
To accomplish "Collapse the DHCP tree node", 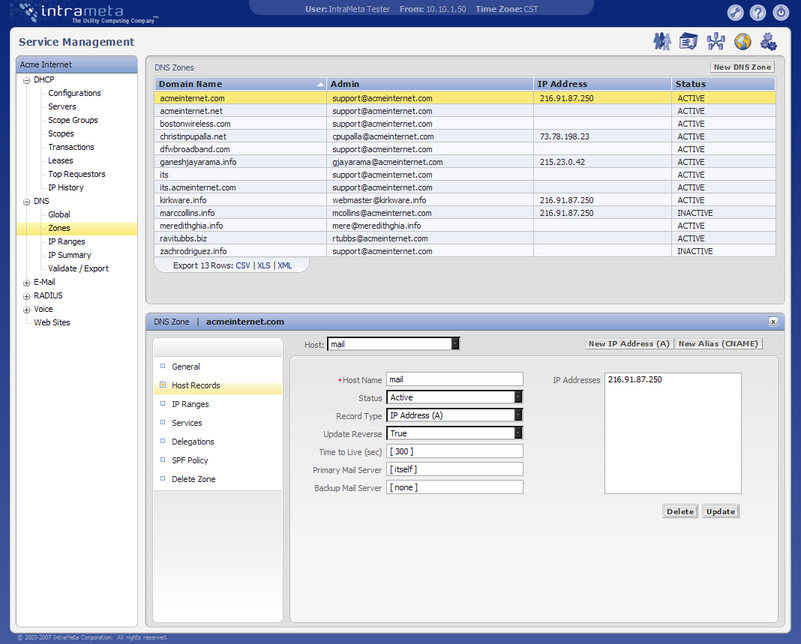I will [27, 80].
